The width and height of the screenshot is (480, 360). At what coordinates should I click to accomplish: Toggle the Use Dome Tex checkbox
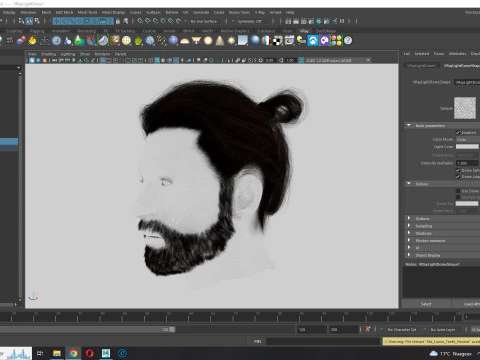tap(458, 191)
